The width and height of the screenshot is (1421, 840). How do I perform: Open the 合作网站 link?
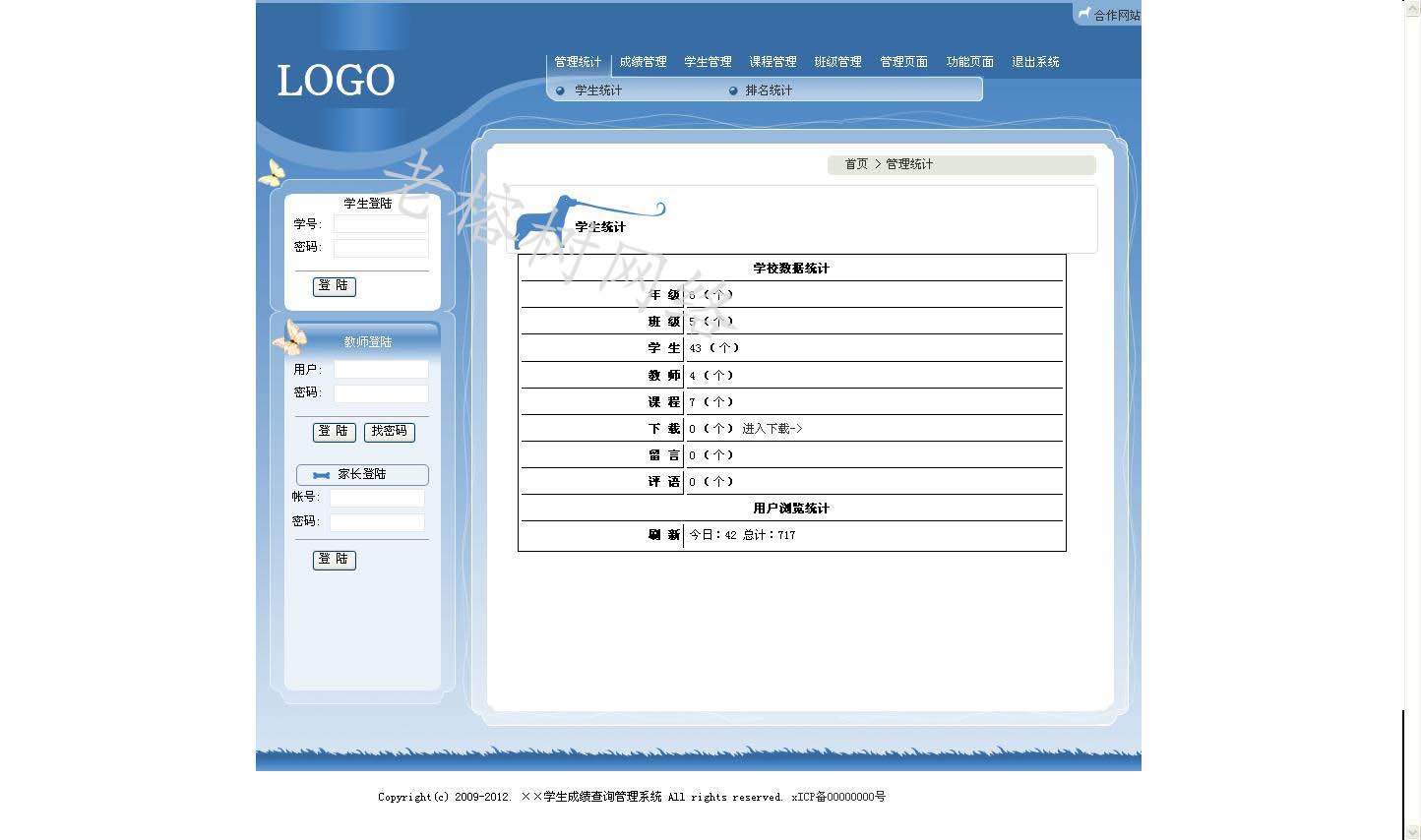point(1117,15)
